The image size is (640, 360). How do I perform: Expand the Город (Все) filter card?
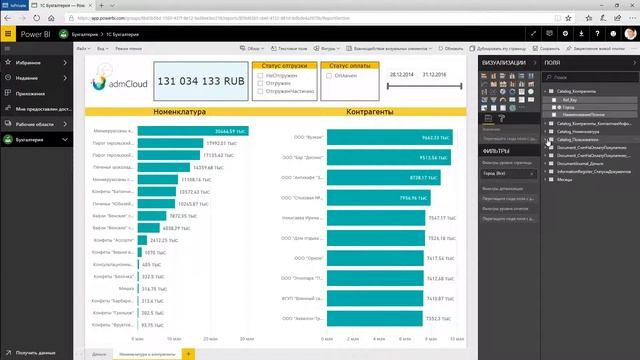click(509, 173)
